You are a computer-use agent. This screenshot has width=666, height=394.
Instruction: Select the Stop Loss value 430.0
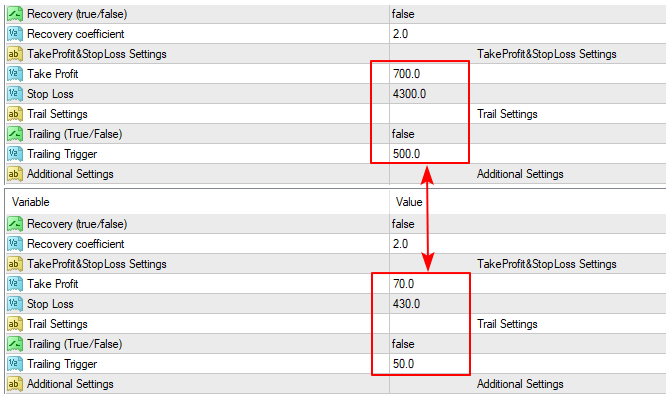point(406,304)
